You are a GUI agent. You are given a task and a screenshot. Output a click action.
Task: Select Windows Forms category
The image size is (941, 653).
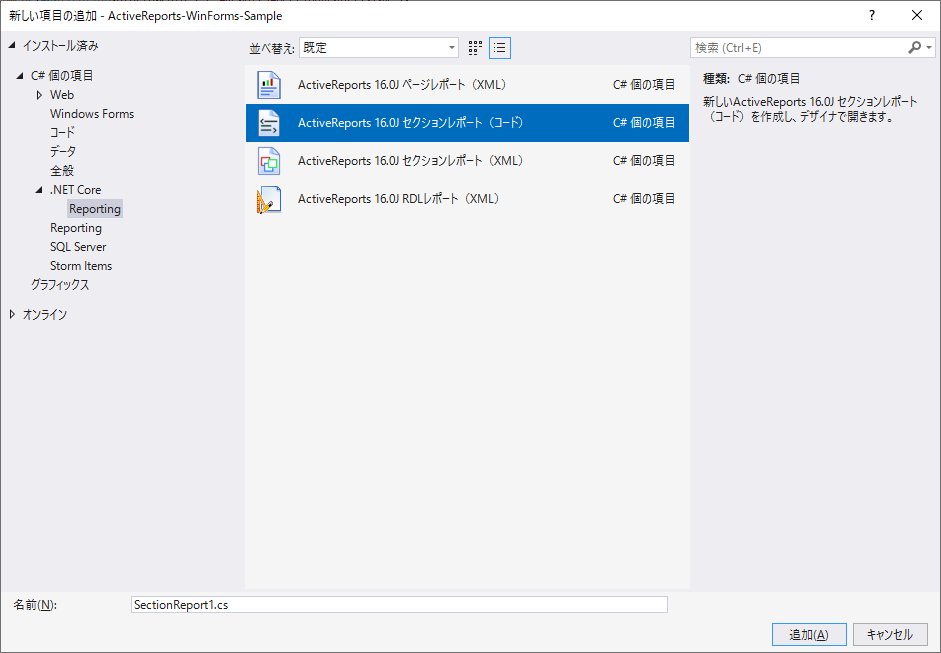[x=92, y=114]
